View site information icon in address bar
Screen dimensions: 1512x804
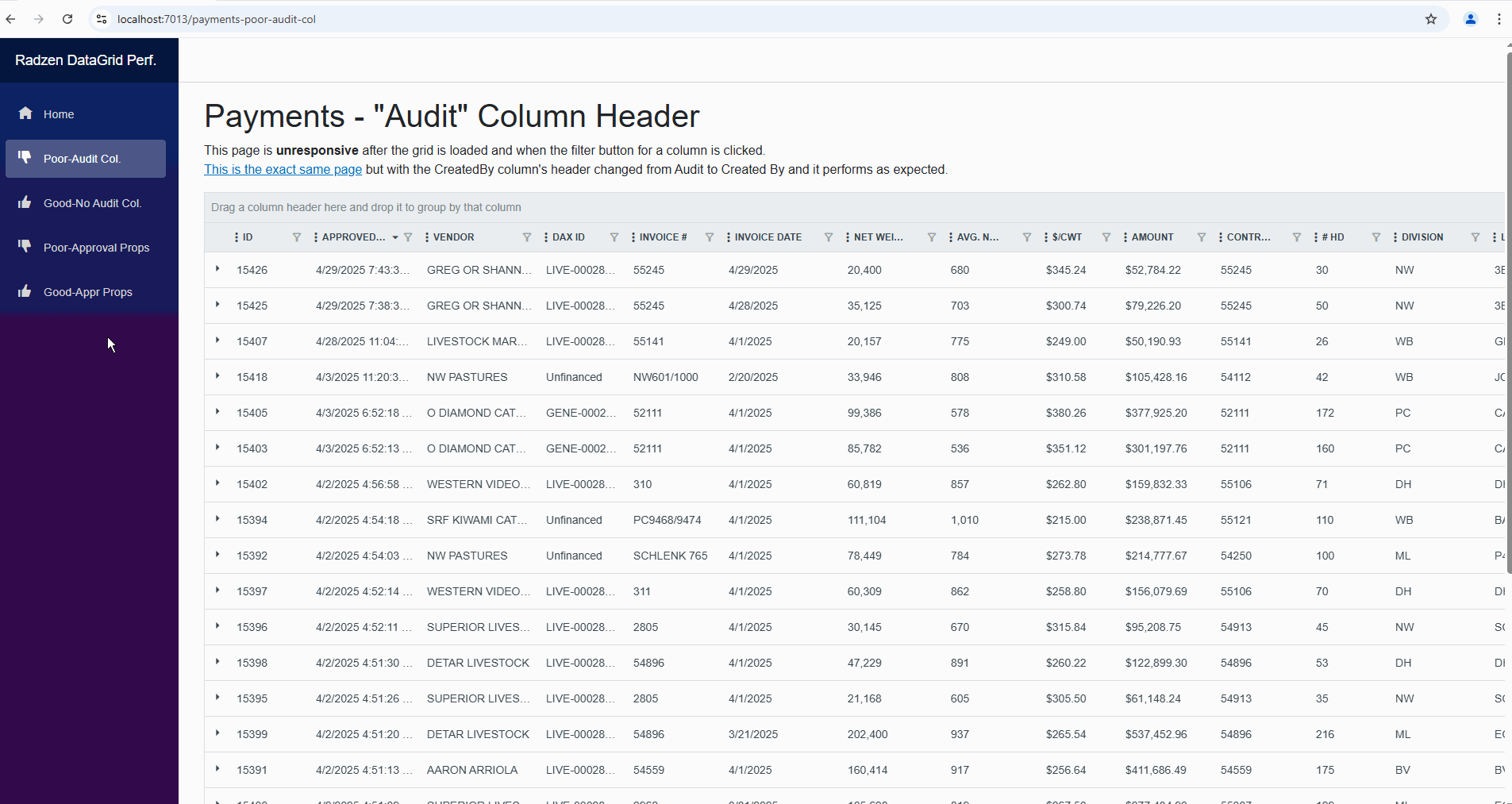[101, 19]
